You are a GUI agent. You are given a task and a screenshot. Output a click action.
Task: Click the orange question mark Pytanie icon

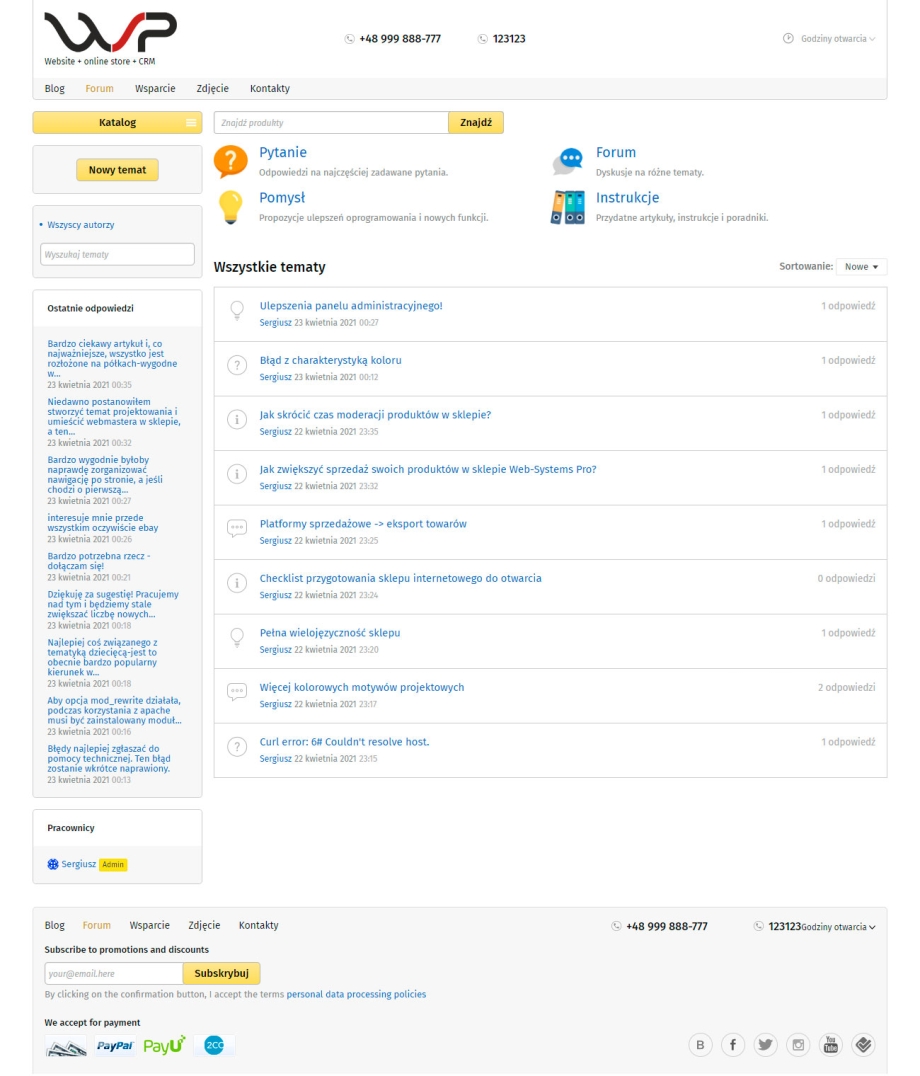tap(231, 161)
